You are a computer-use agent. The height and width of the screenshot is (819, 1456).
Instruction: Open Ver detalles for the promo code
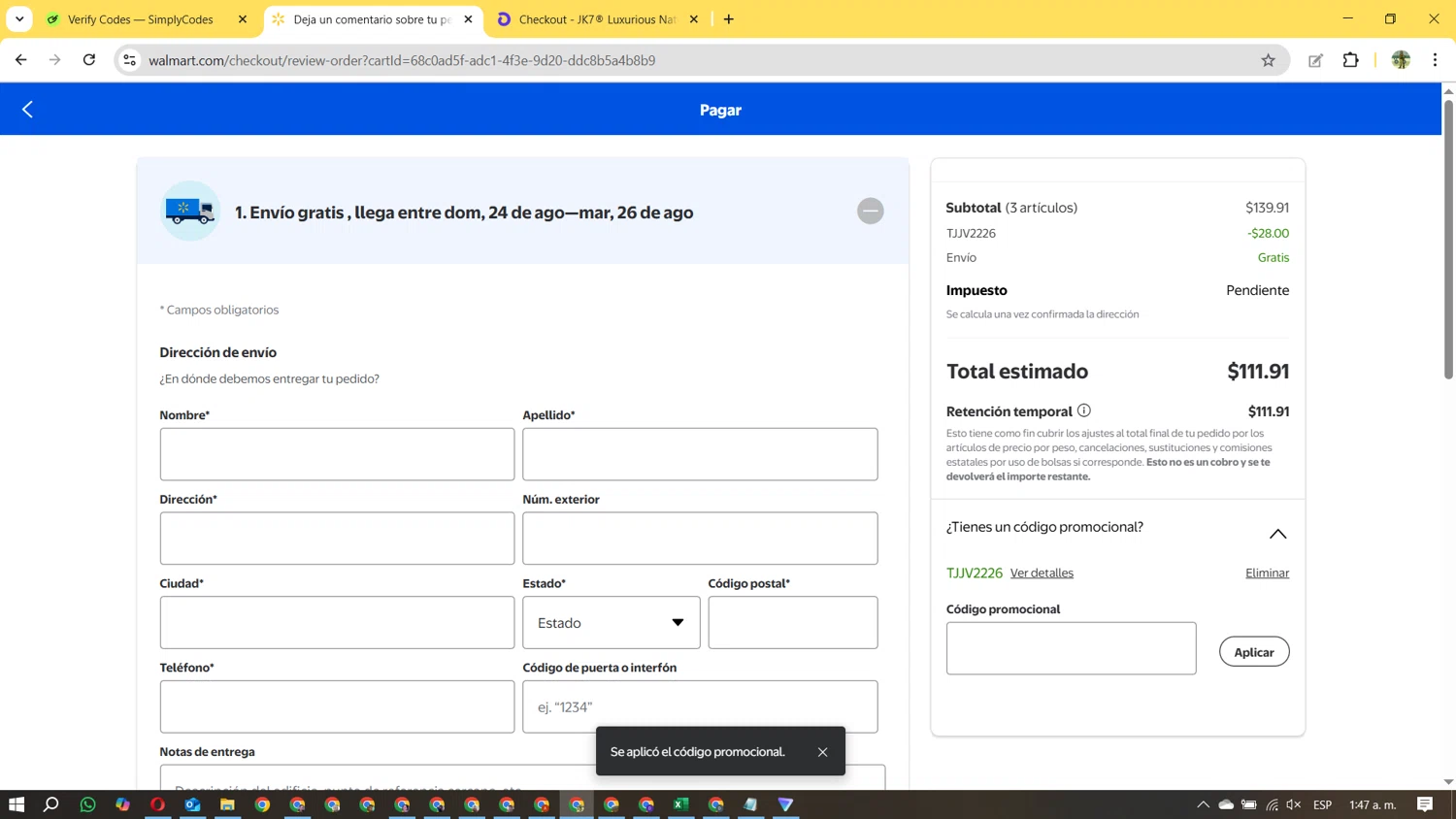(x=1042, y=573)
